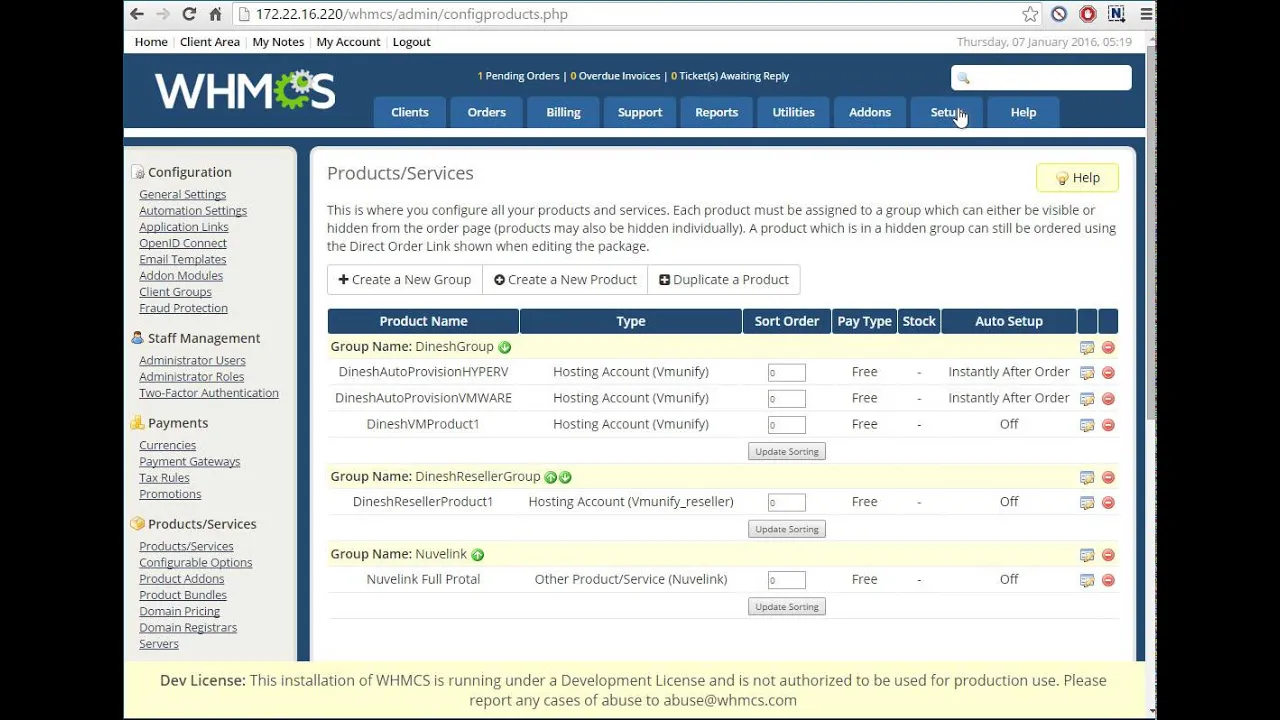Click the yellow Help button

[1077, 178]
